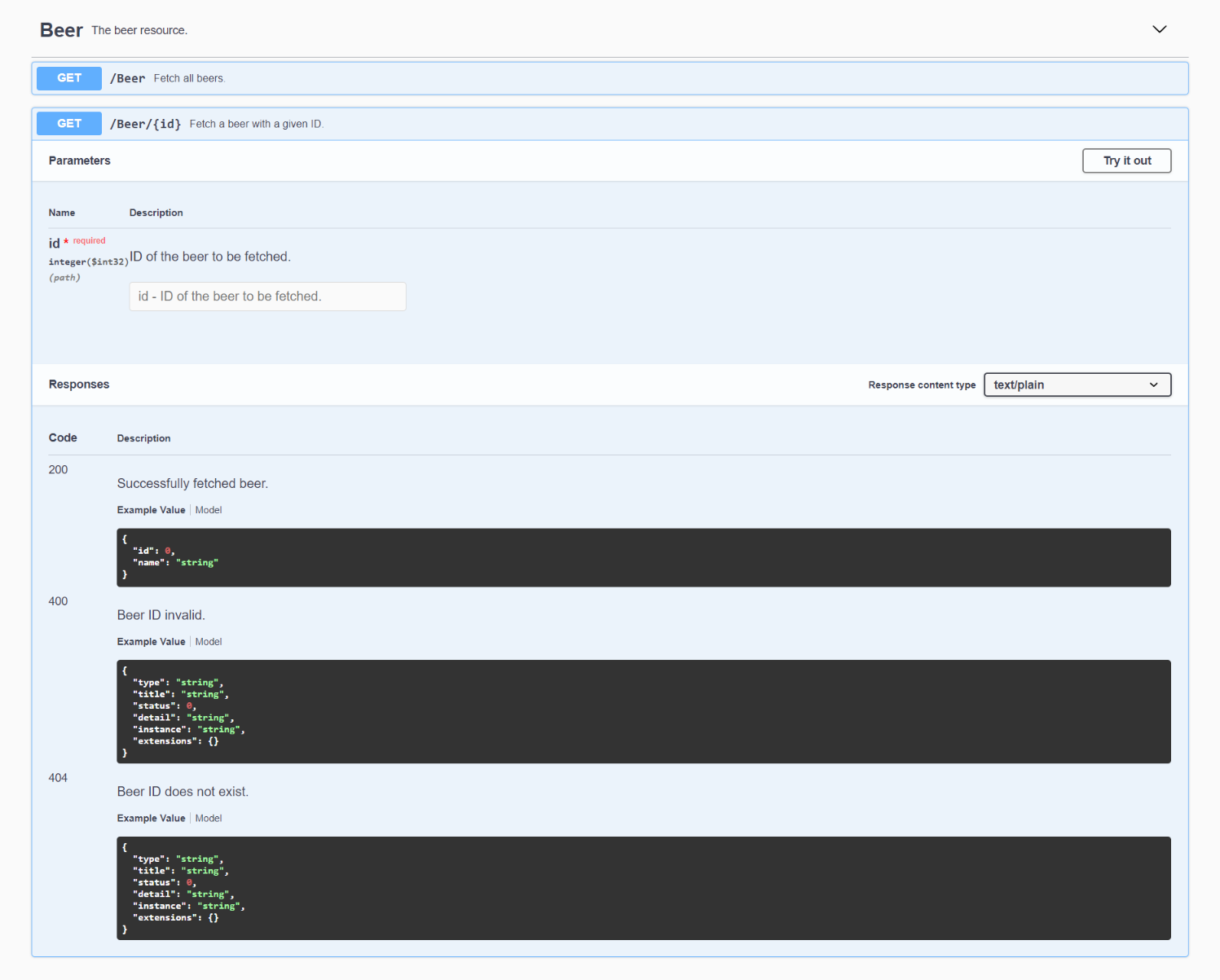The width and height of the screenshot is (1220, 980).
Task: Switch to Model tab for 400 response
Action: [x=209, y=642]
